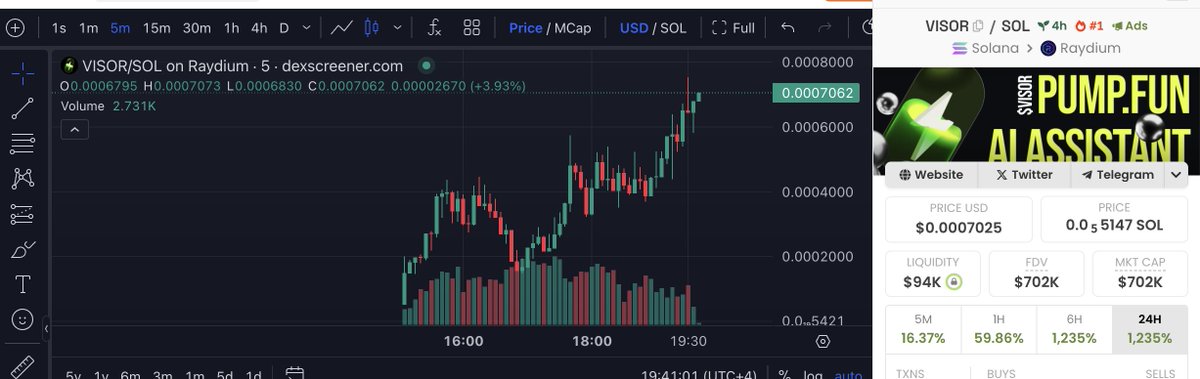Image resolution: width=1200 pixels, height=379 pixels.
Task: Open the fx indicators menu
Action: (434, 28)
